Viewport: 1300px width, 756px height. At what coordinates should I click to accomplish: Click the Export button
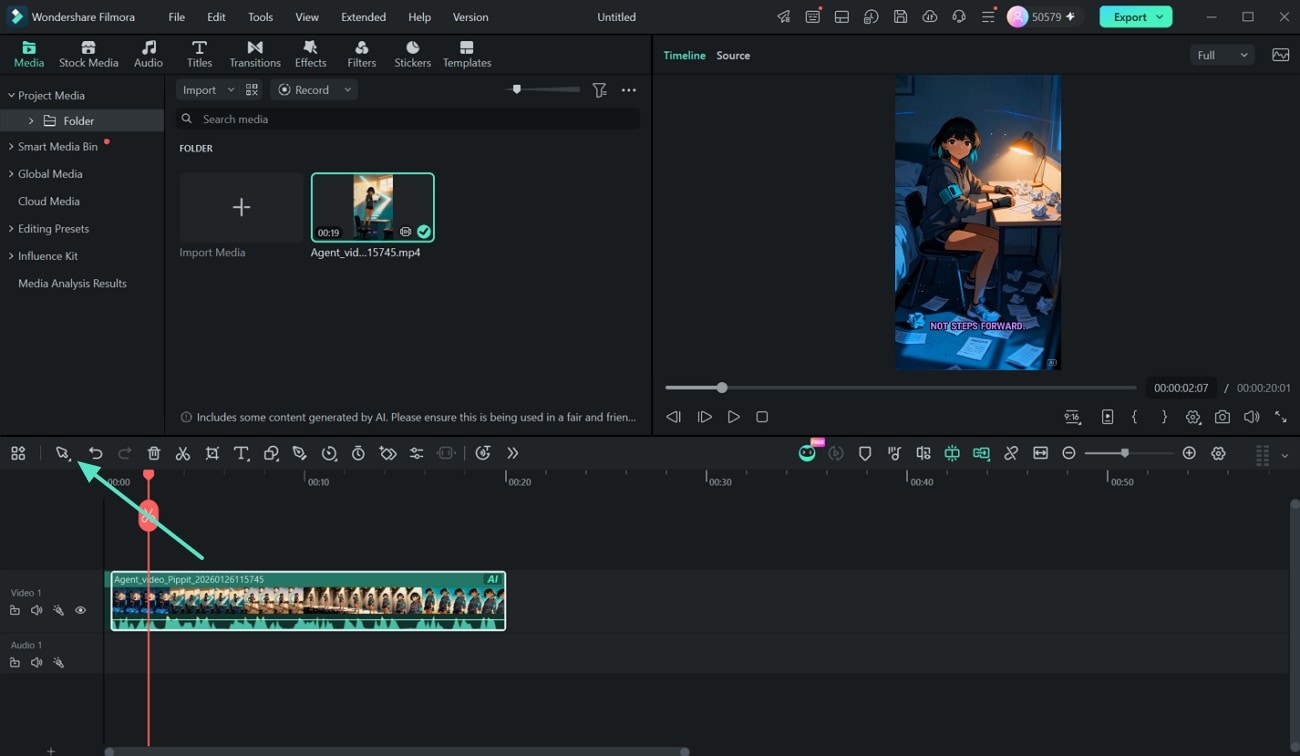1135,17
